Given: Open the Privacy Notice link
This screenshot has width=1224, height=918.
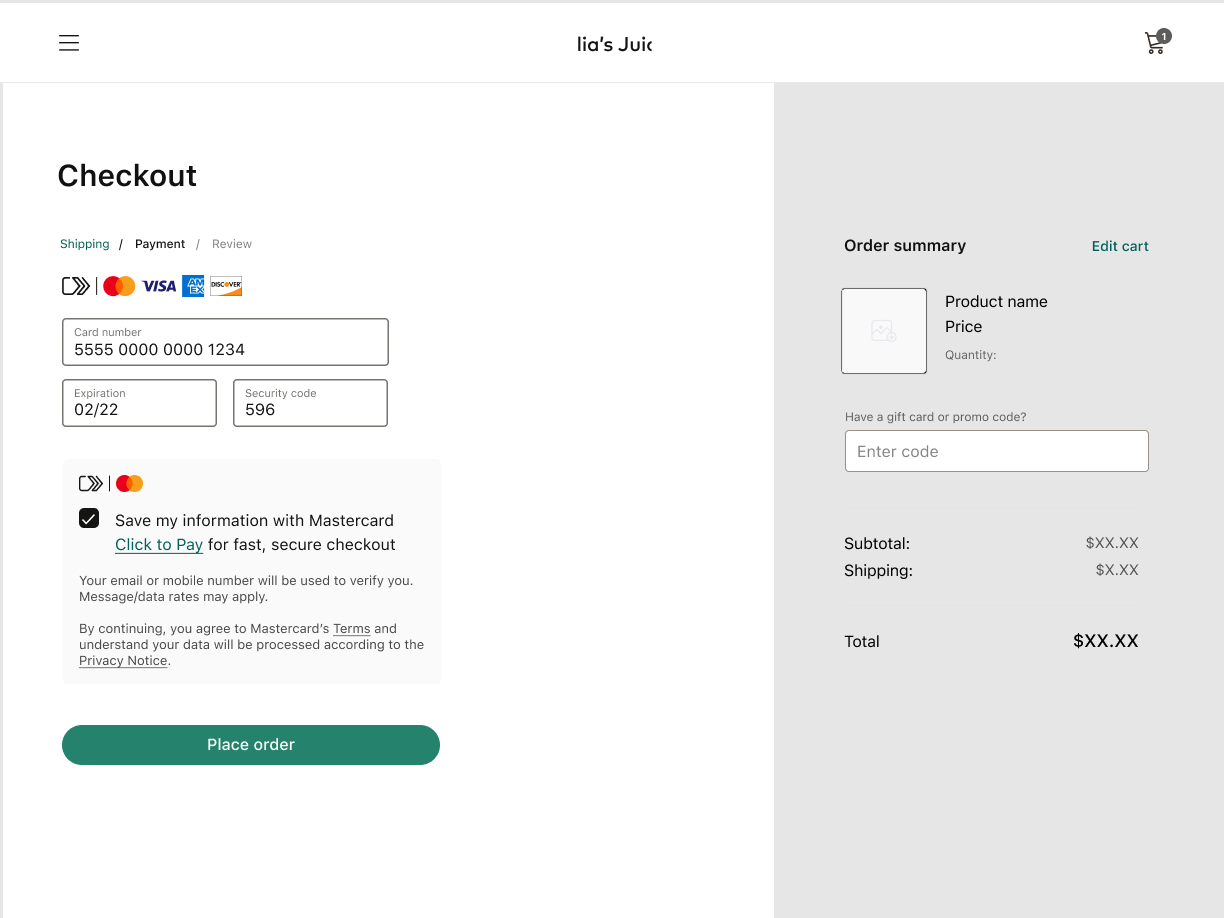Looking at the screenshot, I should click(123, 661).
